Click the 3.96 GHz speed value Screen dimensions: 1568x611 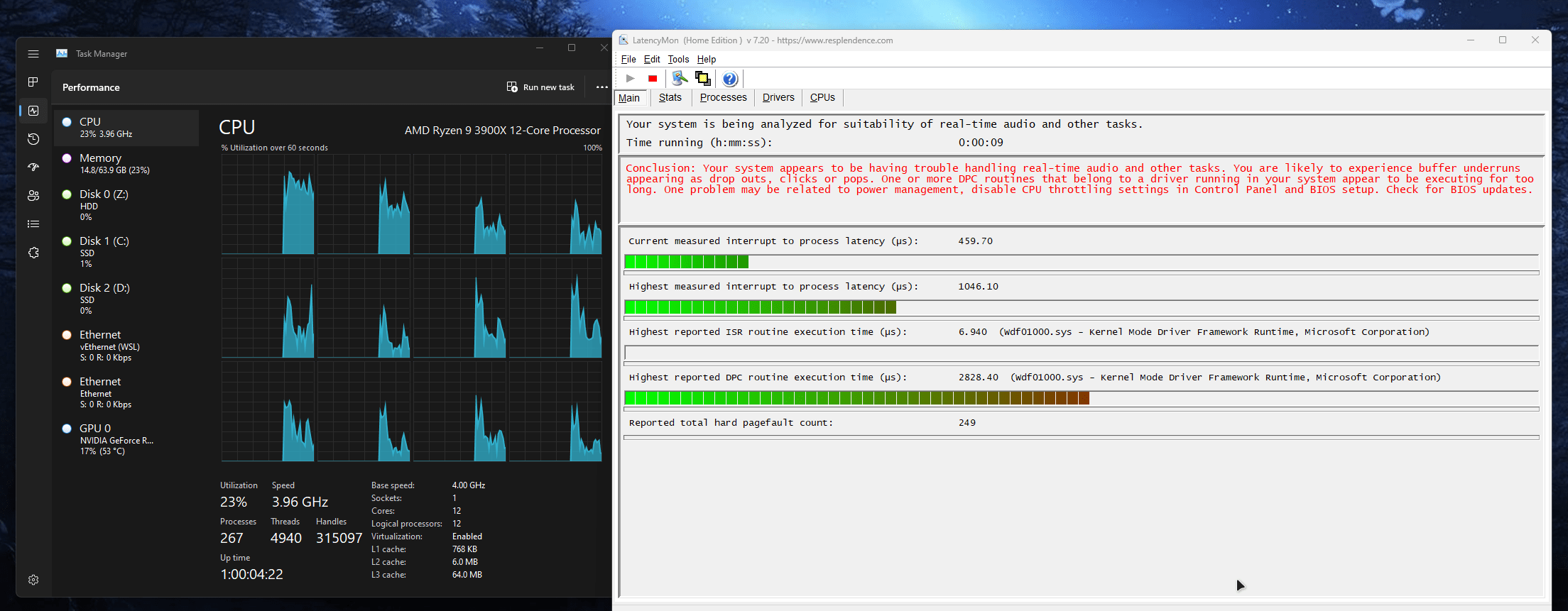click(x=300, y=502)
